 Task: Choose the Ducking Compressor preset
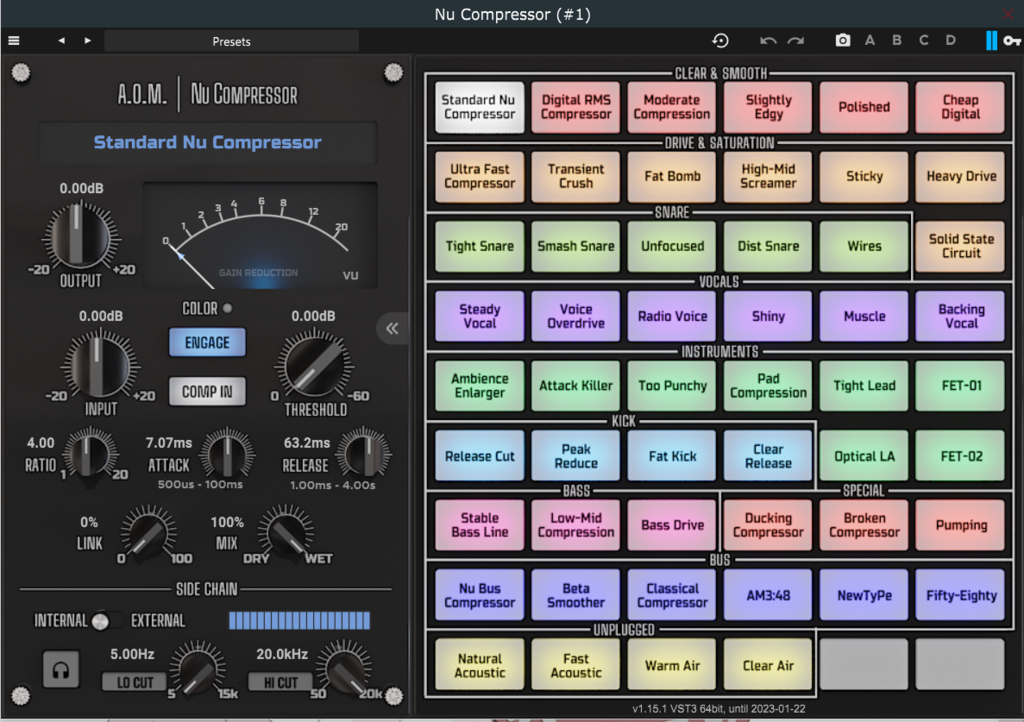pos(768,526)
